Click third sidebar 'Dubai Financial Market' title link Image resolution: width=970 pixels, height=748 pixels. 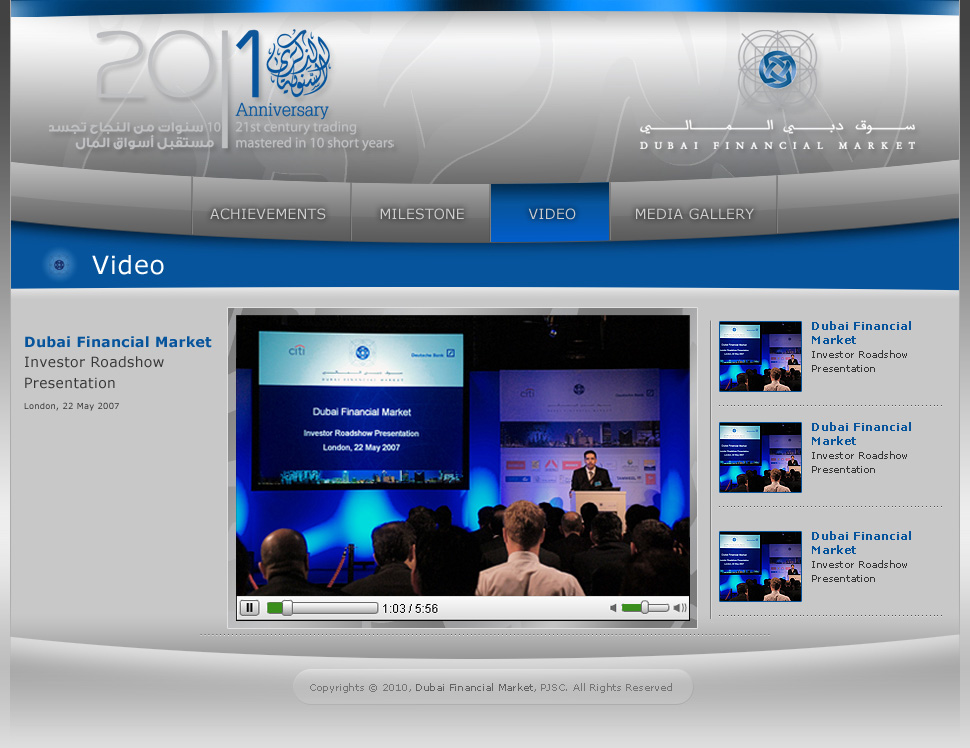861,543
